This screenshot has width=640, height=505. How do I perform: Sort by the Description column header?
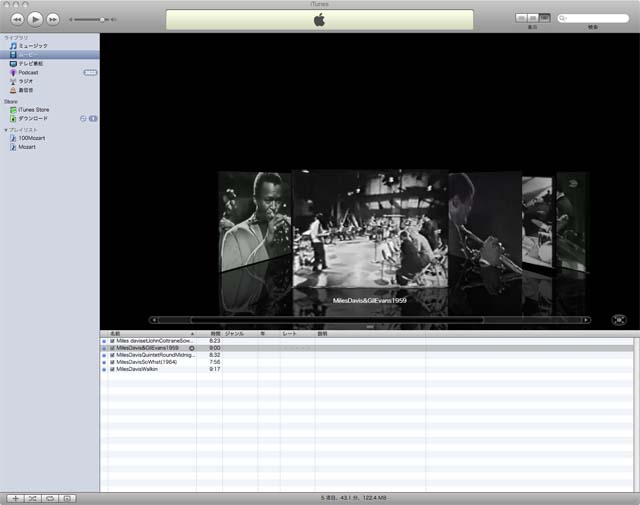(370, 334)
